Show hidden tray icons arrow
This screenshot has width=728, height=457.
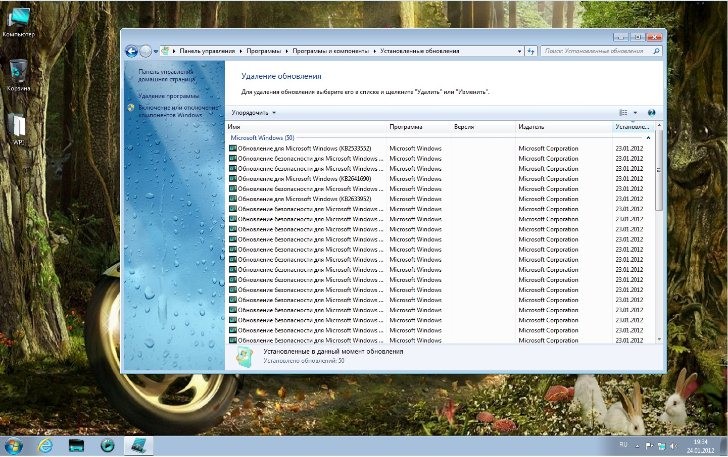pos(637,446)
